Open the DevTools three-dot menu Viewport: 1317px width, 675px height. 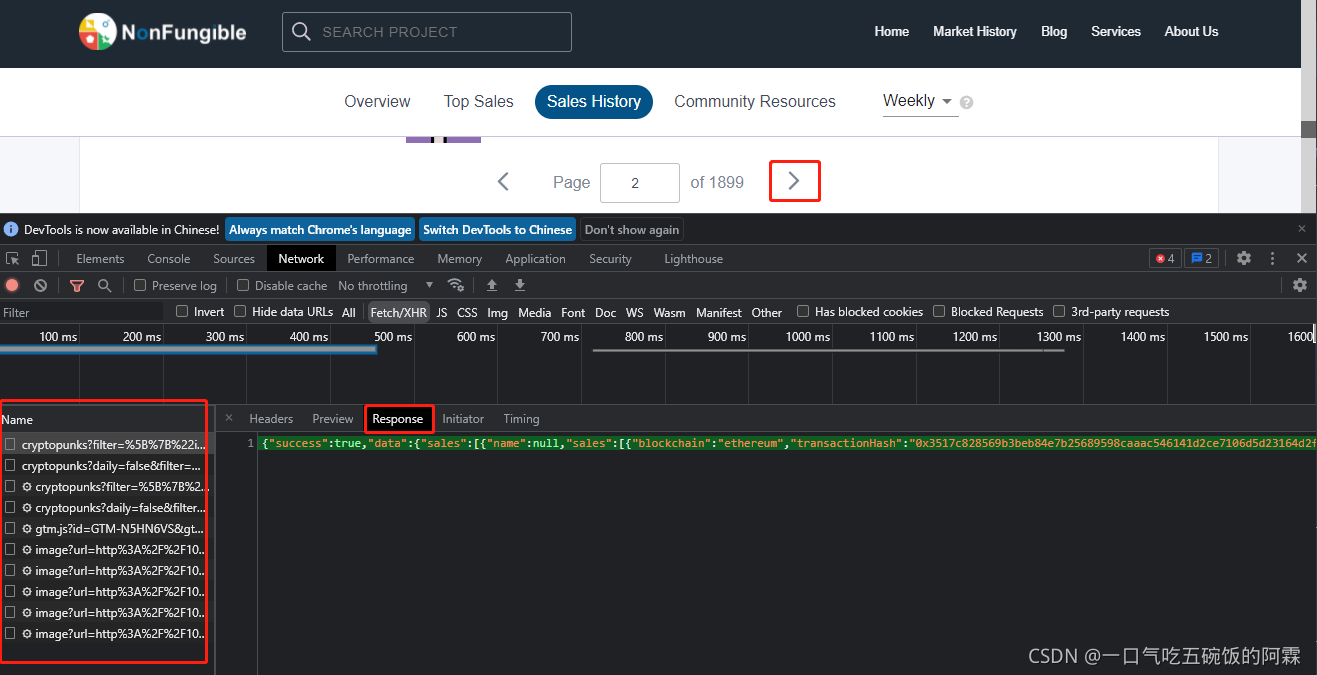pos(1273,258)
